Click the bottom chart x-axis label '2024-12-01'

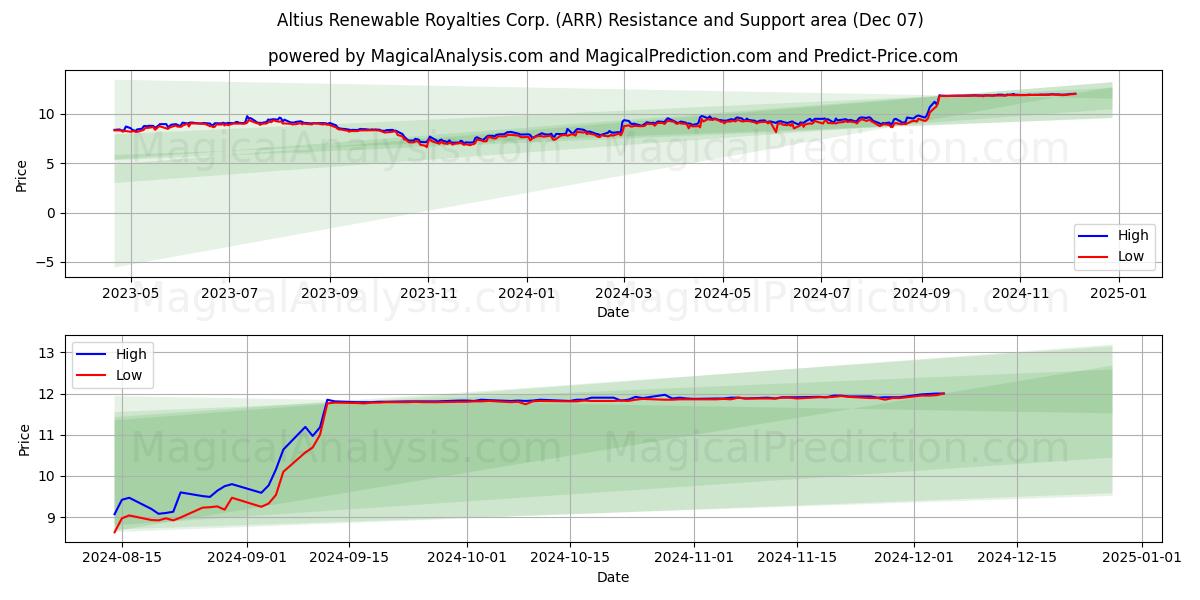point(914,558)
